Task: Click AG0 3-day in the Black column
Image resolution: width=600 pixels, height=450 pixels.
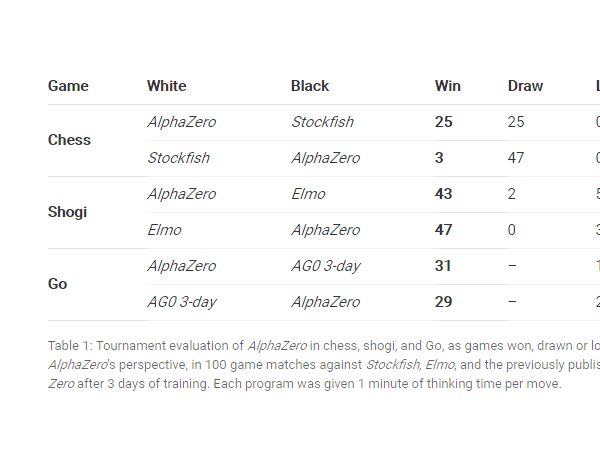Action: pyautogui.click(x=325, y=266)
